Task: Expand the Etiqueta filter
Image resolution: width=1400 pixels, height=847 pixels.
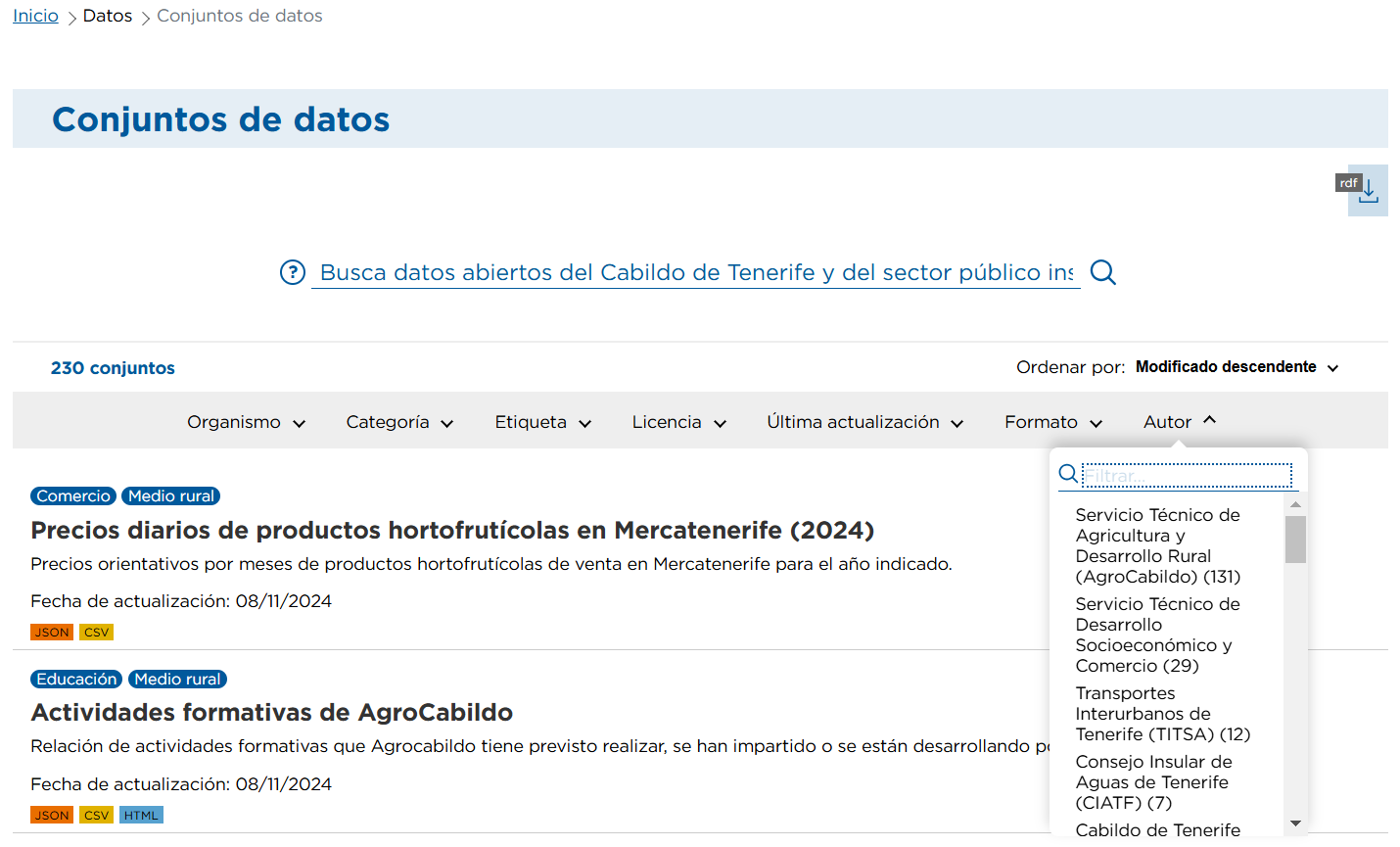Action: coord(543,422)
